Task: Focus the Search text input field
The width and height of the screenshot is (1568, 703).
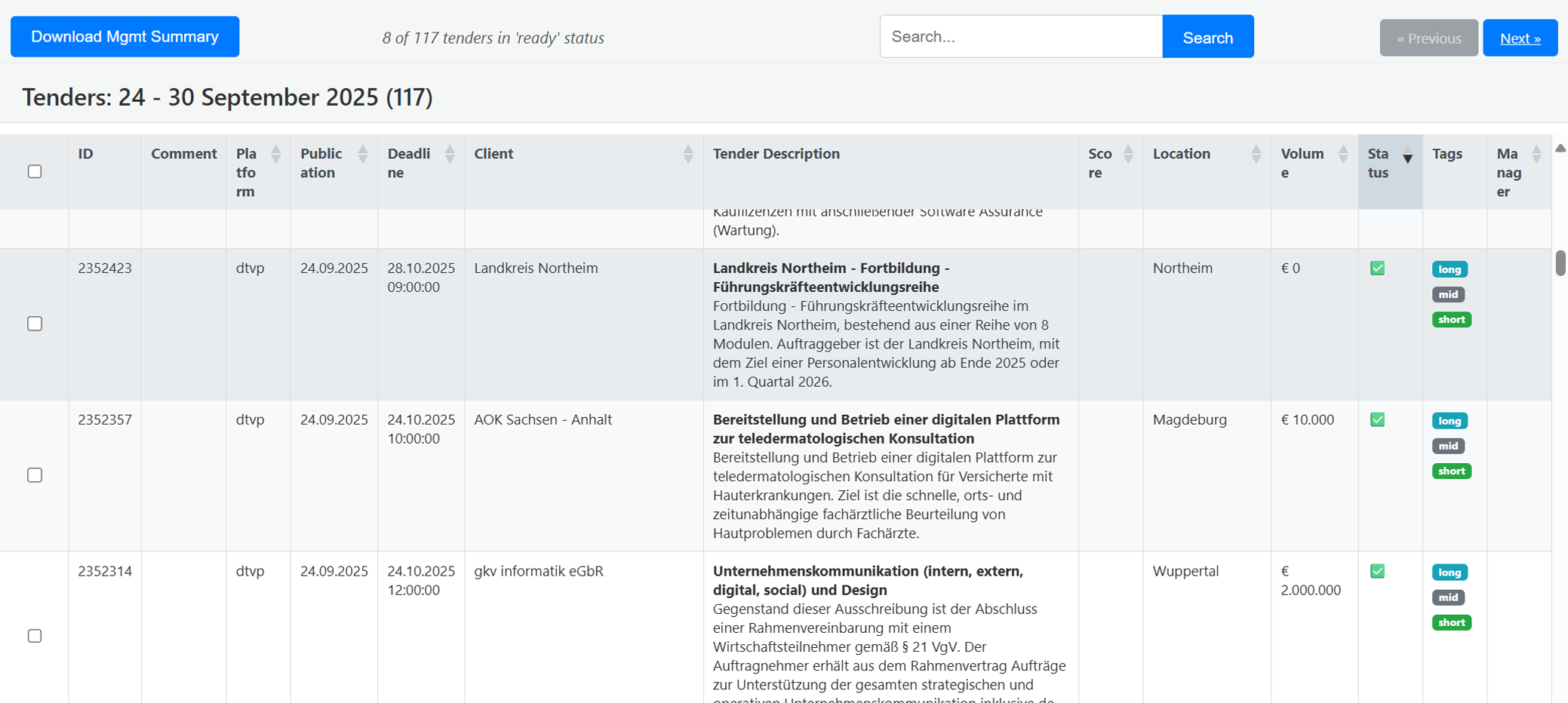Action: (x=1020, y=37)
